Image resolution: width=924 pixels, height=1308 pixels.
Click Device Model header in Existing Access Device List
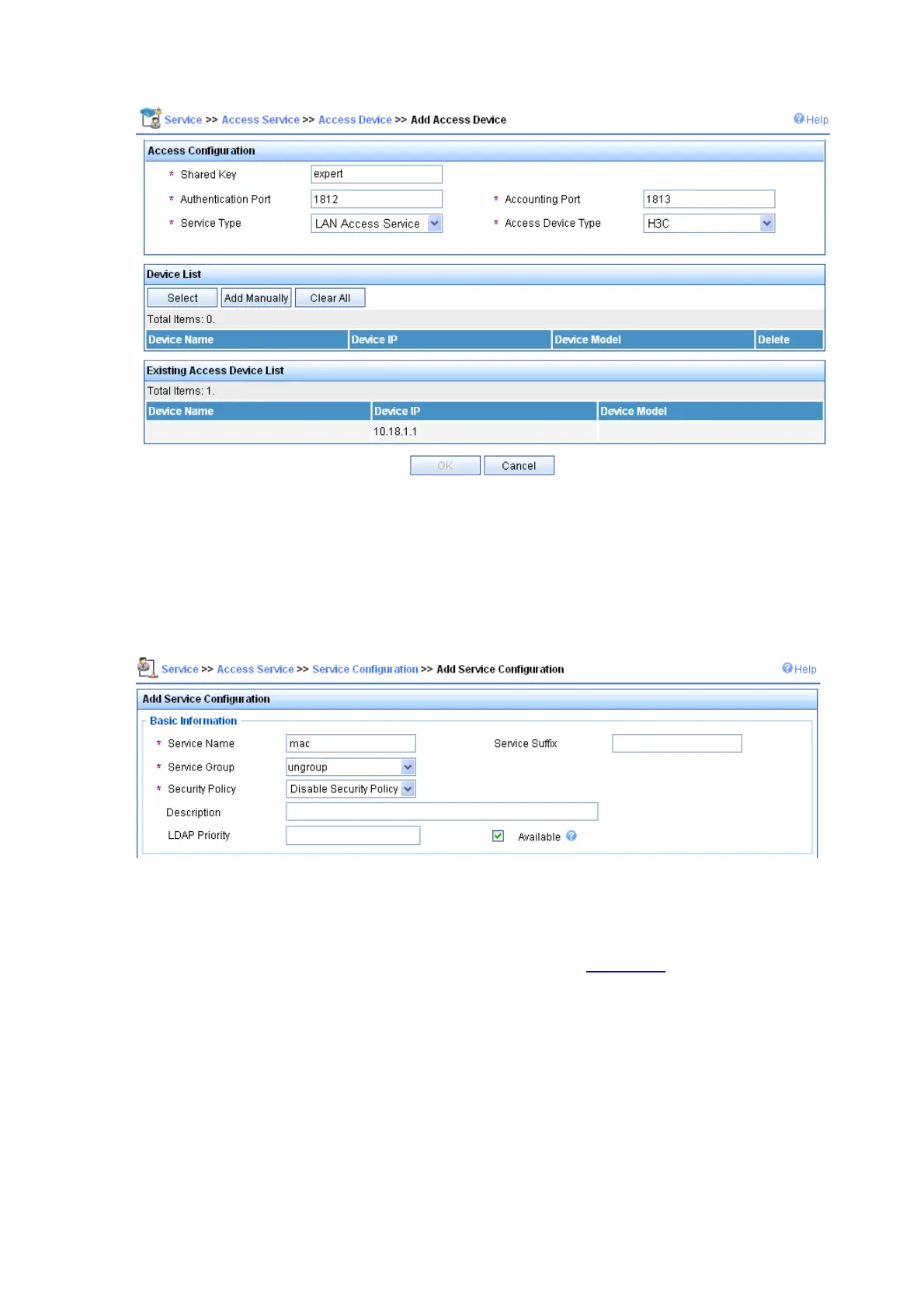point(710,411)
